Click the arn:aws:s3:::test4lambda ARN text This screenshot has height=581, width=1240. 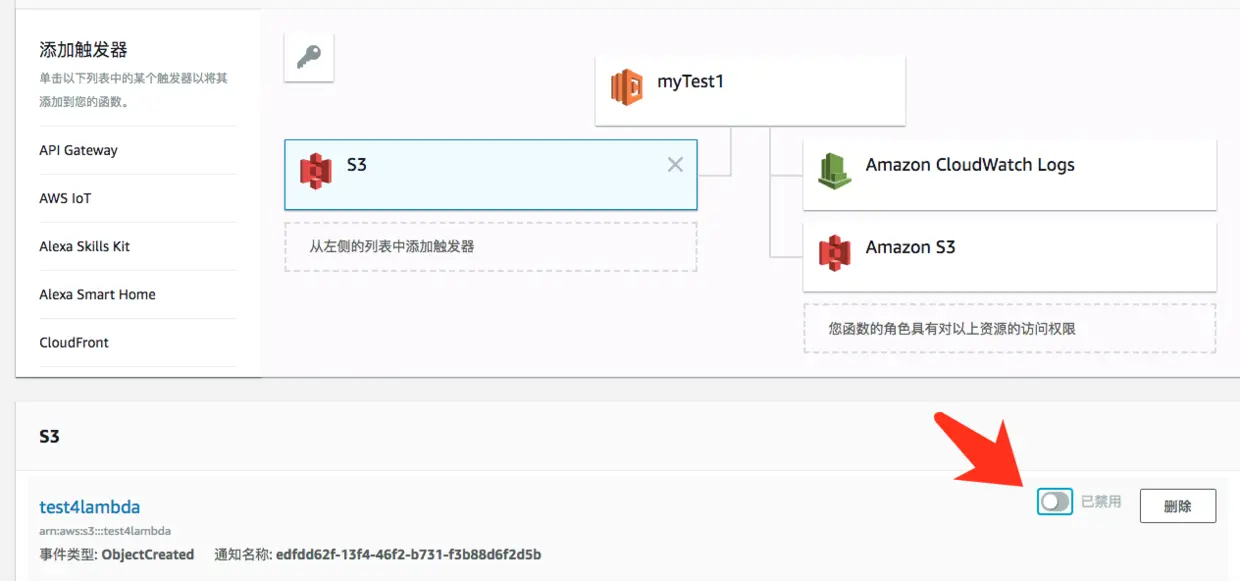[105, 531]
